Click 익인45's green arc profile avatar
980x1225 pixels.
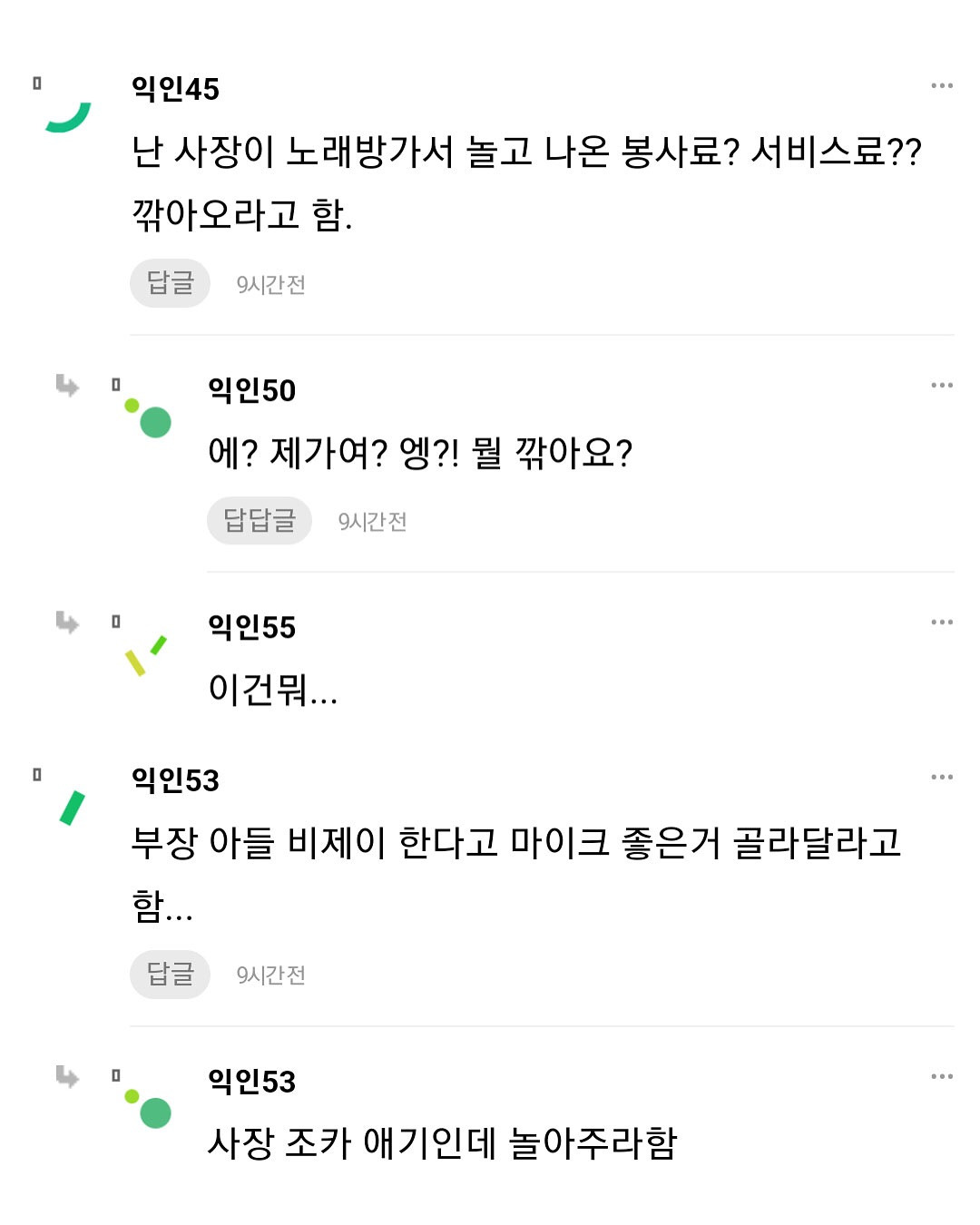(x=69, y=118)
